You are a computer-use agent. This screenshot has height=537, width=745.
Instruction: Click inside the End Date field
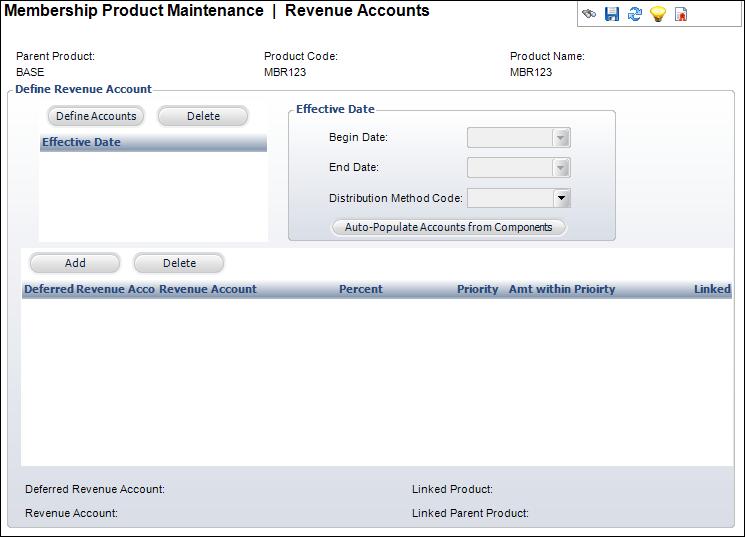pyautogui.click(x=510, y=168)
